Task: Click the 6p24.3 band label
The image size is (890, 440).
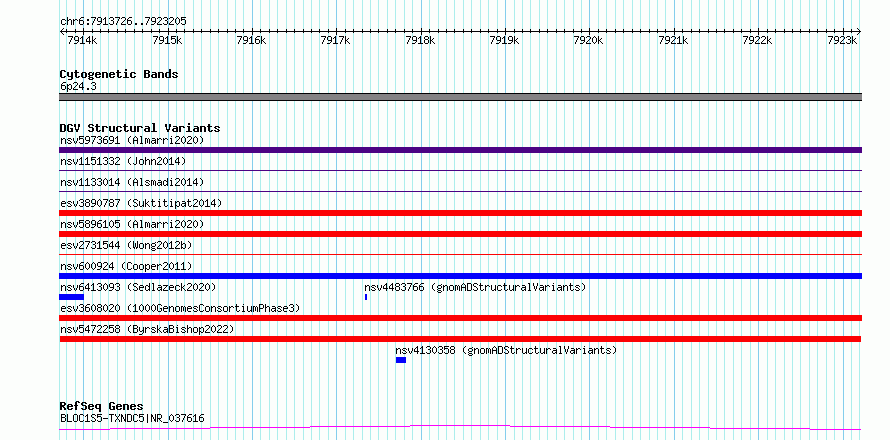Action: 78,87
